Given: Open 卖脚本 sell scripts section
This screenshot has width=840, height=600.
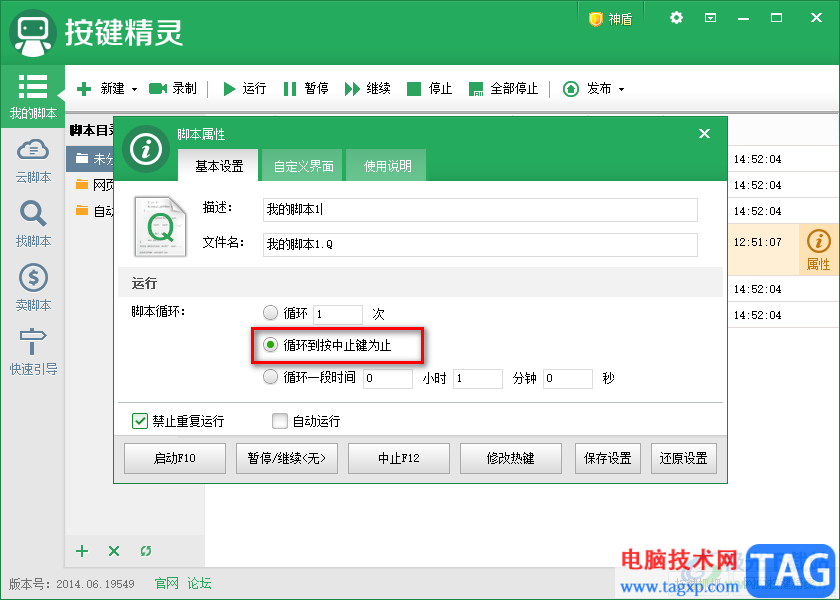Looking at the screenshot, I should [33, 288].
